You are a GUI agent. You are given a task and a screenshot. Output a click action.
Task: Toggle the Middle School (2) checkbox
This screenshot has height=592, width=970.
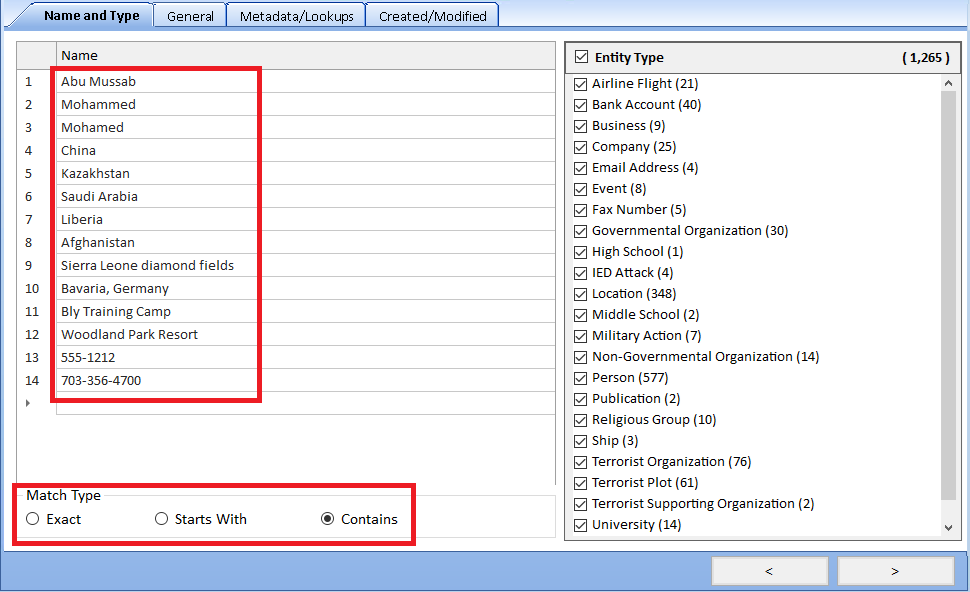coord(580,315)
